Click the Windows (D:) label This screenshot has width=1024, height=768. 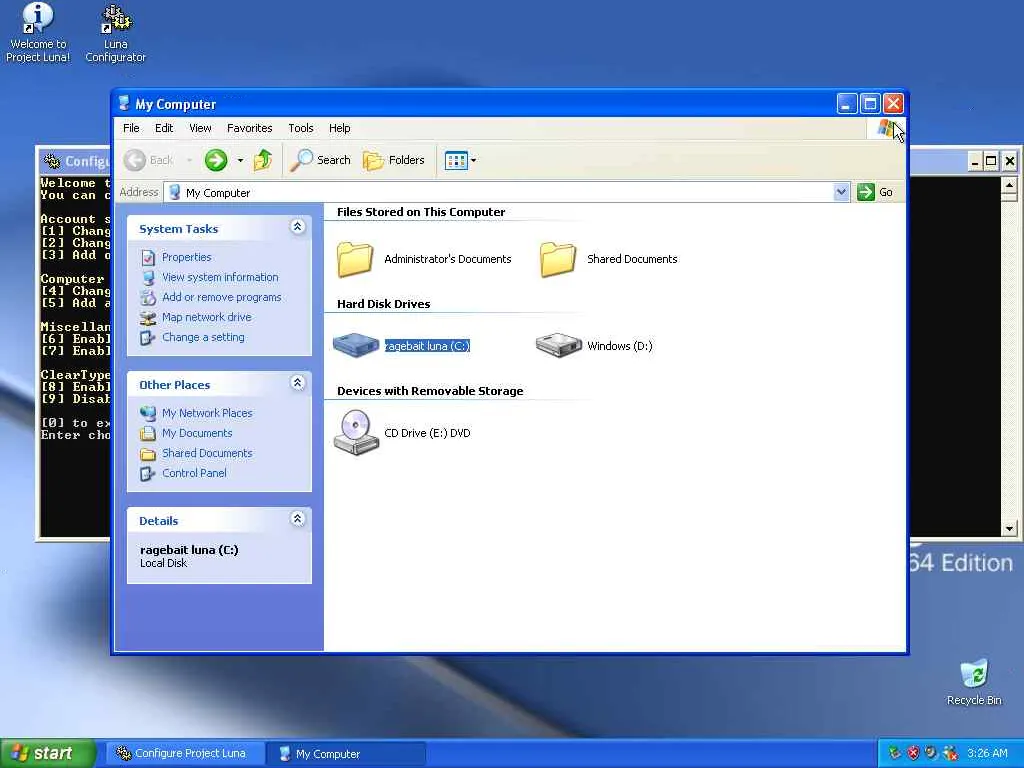tap(620, 346)
